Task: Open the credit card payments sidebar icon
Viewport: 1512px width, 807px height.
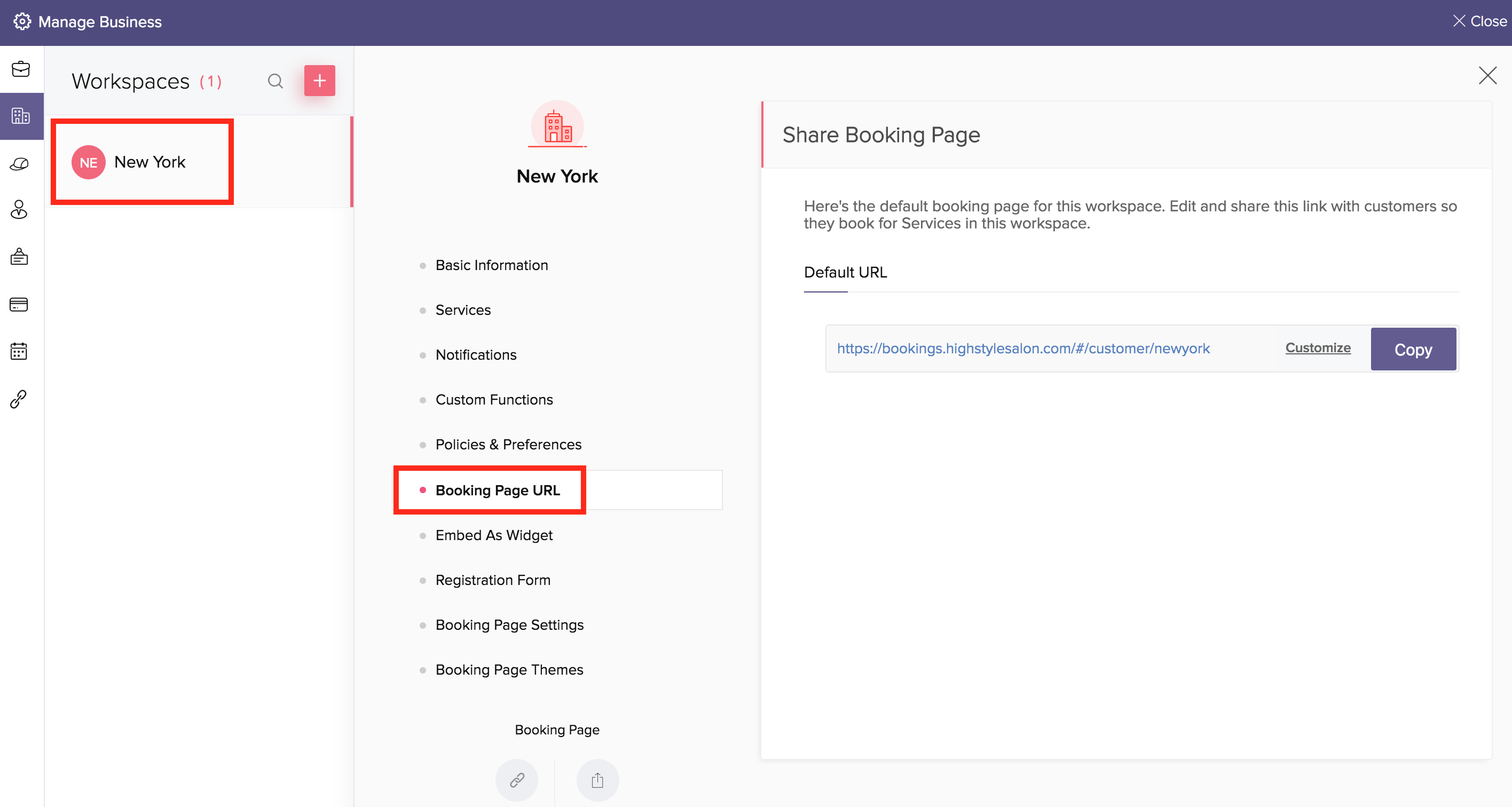Action: [x=19, y=305]
